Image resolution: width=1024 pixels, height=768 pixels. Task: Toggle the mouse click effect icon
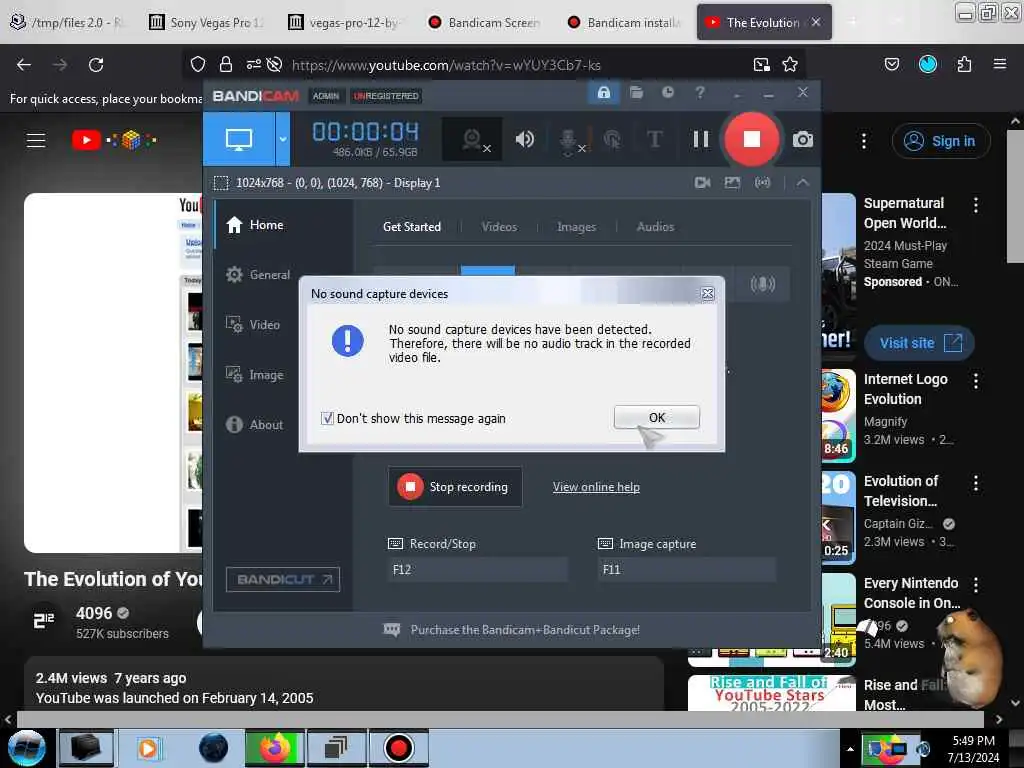click(612, 139)
